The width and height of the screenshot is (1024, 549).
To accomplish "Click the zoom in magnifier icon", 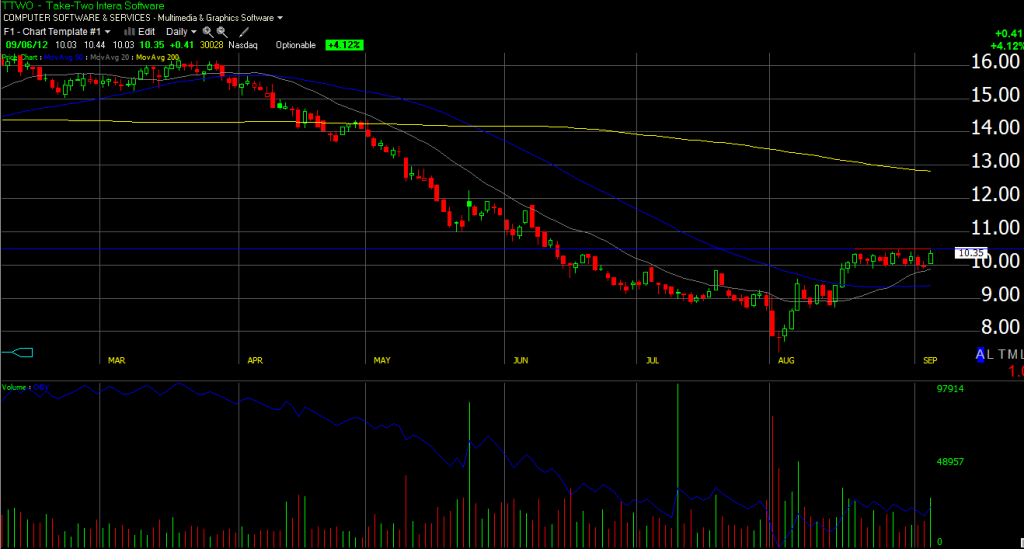I will [208, 31].
